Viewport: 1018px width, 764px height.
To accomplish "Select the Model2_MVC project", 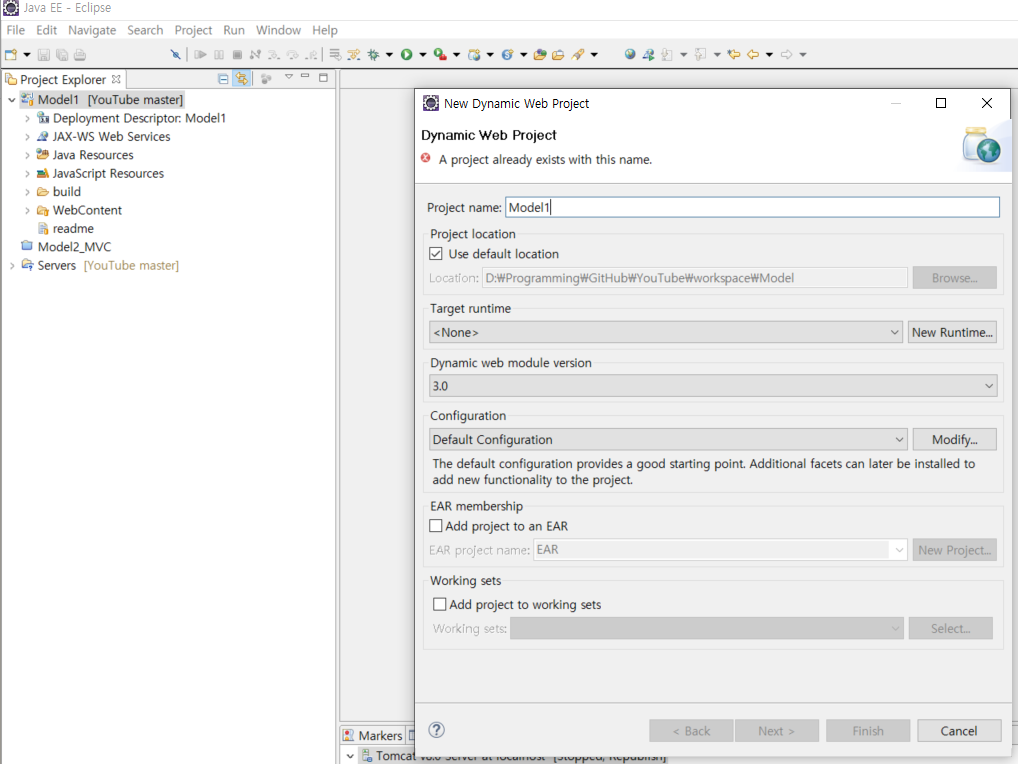I will point(74,247).
